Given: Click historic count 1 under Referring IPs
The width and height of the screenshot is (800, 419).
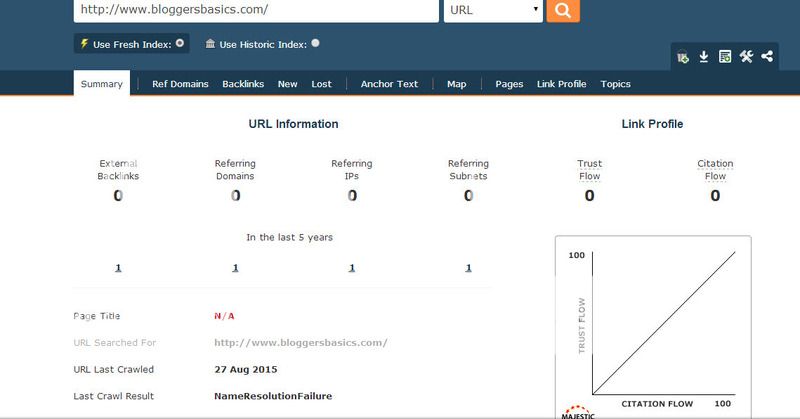Looking at the screenshot, I should coord(352,267).
